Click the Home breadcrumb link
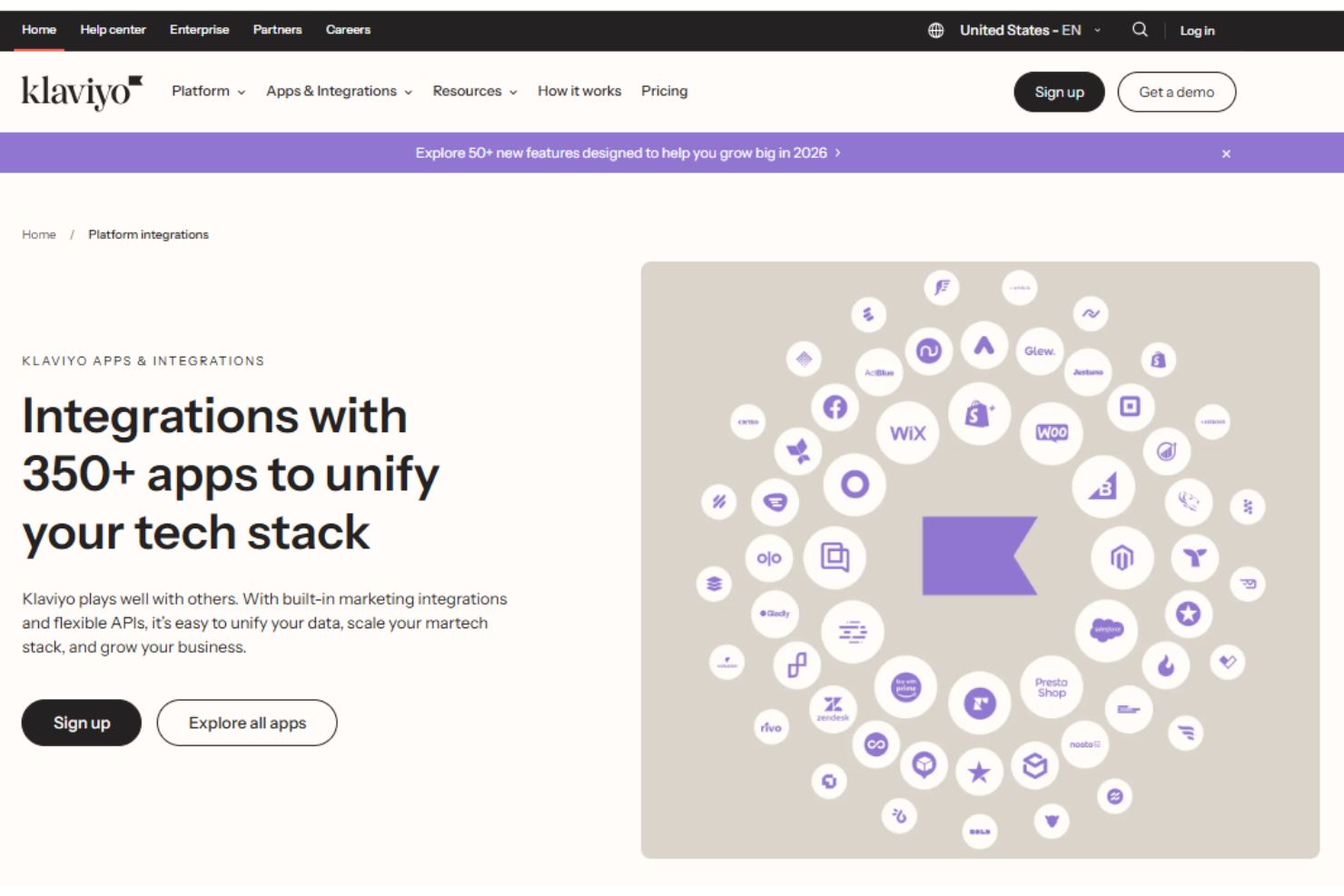 (x=39, y=234)
